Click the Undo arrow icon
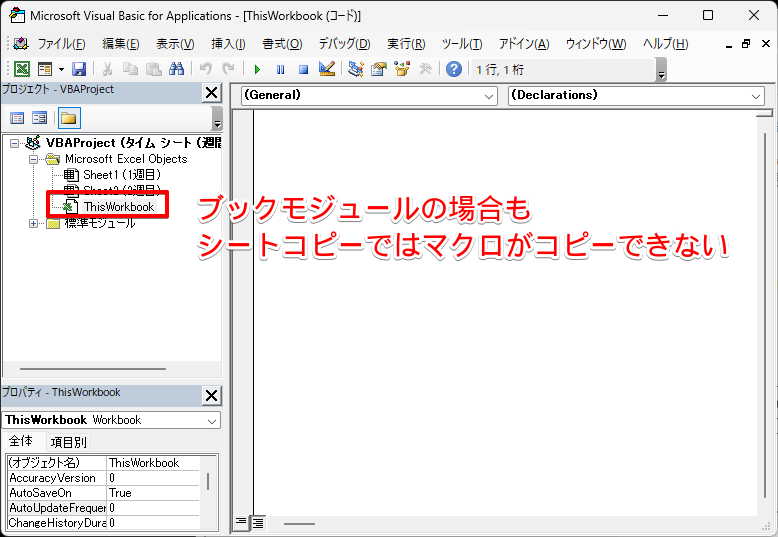Screen dimensions: 778x537 click(205, 69)
